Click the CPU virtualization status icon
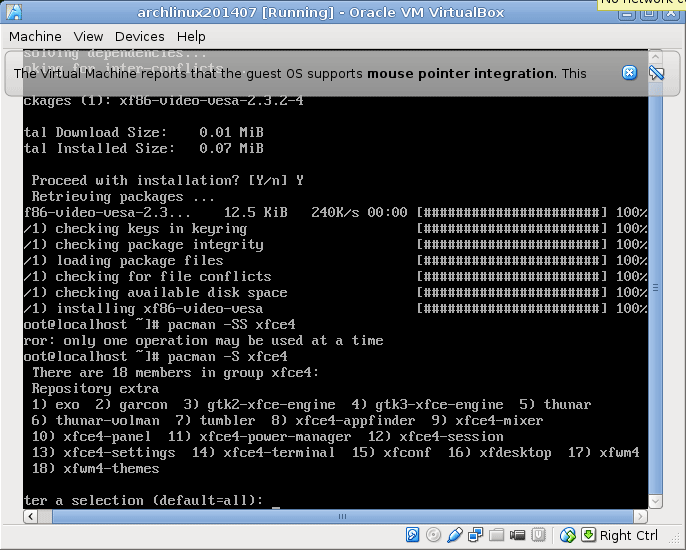 click(x=539, y=535)
